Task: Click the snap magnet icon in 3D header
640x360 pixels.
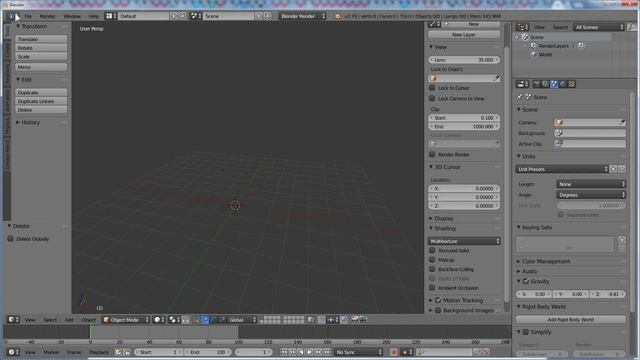Action: (322, 320)
